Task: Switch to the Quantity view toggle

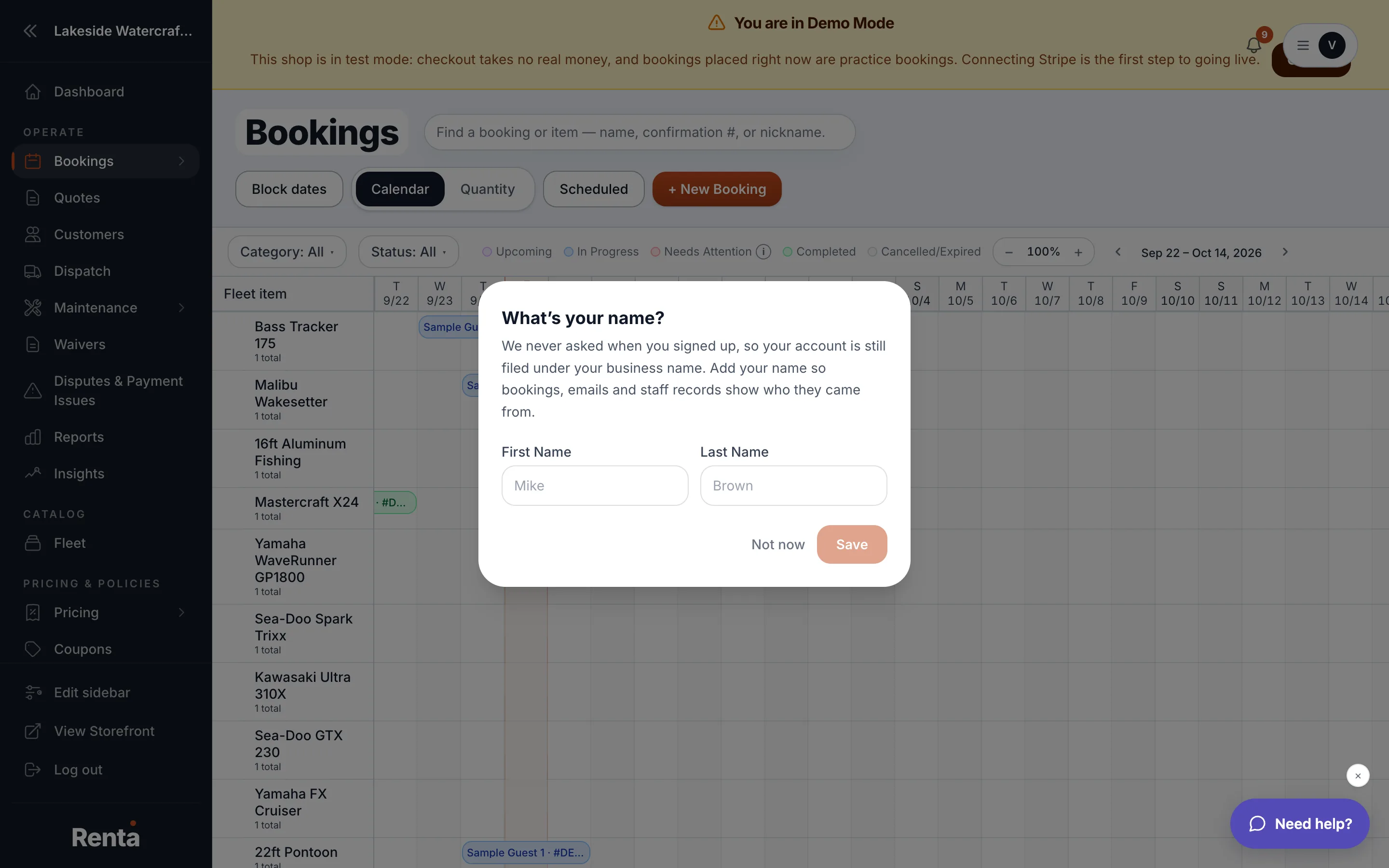Action: (487, 189)
